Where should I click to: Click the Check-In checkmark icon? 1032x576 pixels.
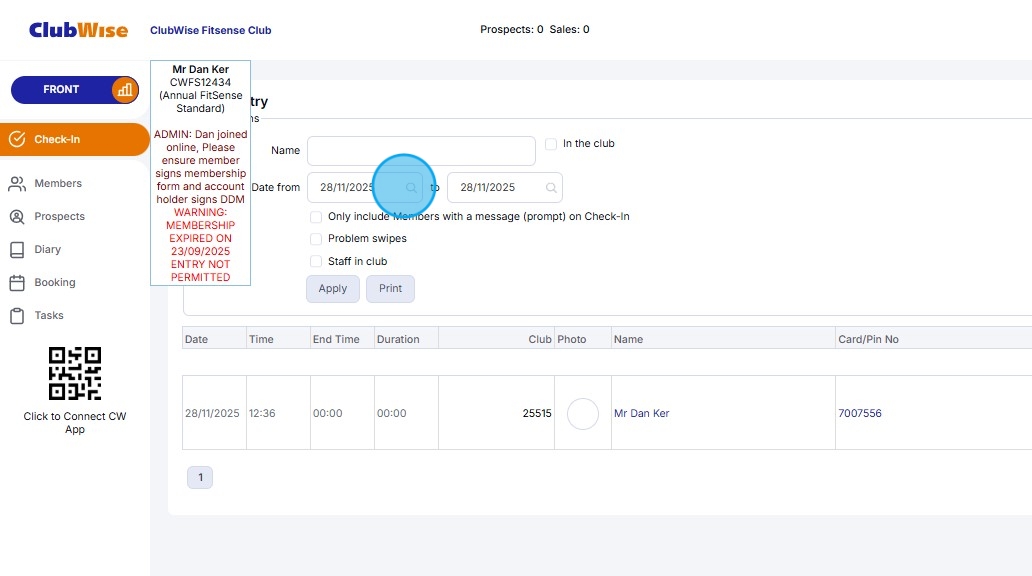17,139
